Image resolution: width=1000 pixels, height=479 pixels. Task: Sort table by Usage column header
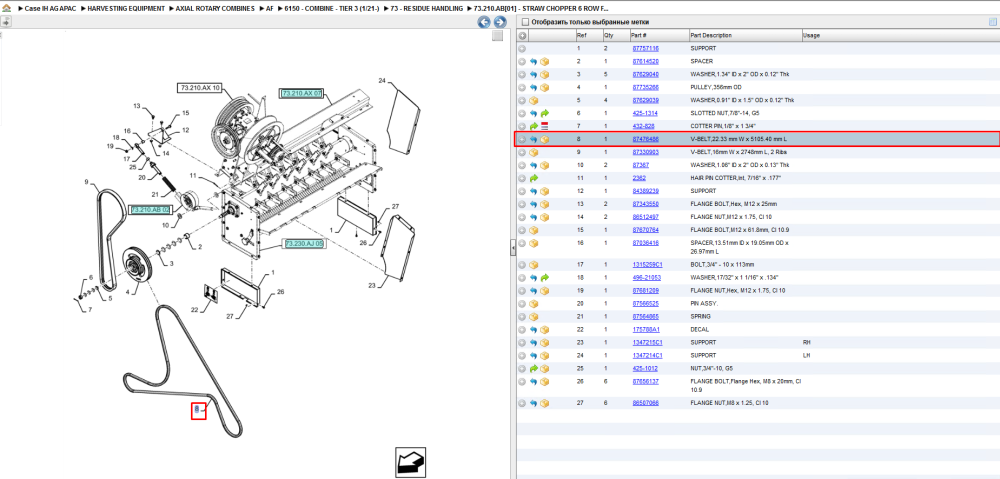[811, 36]
